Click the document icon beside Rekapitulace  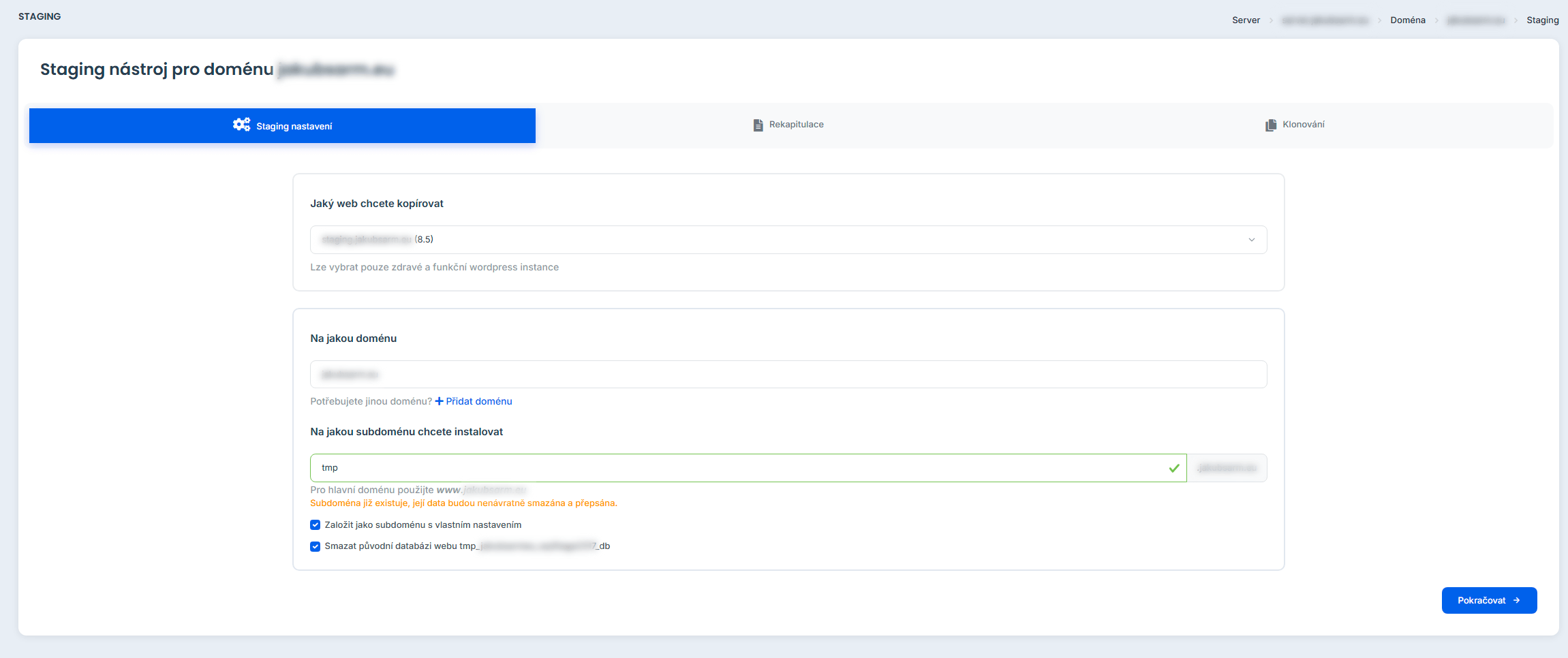coord(758,125)
